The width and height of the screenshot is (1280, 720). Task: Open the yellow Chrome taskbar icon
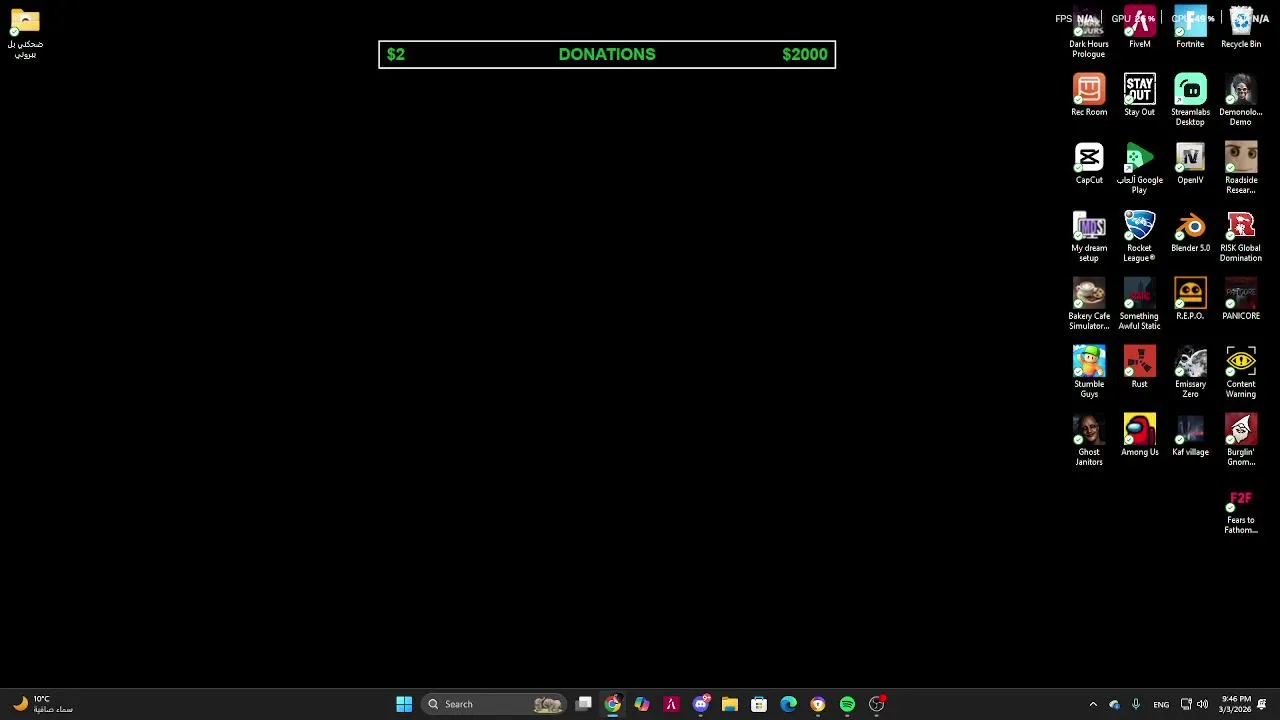(818, 704)
